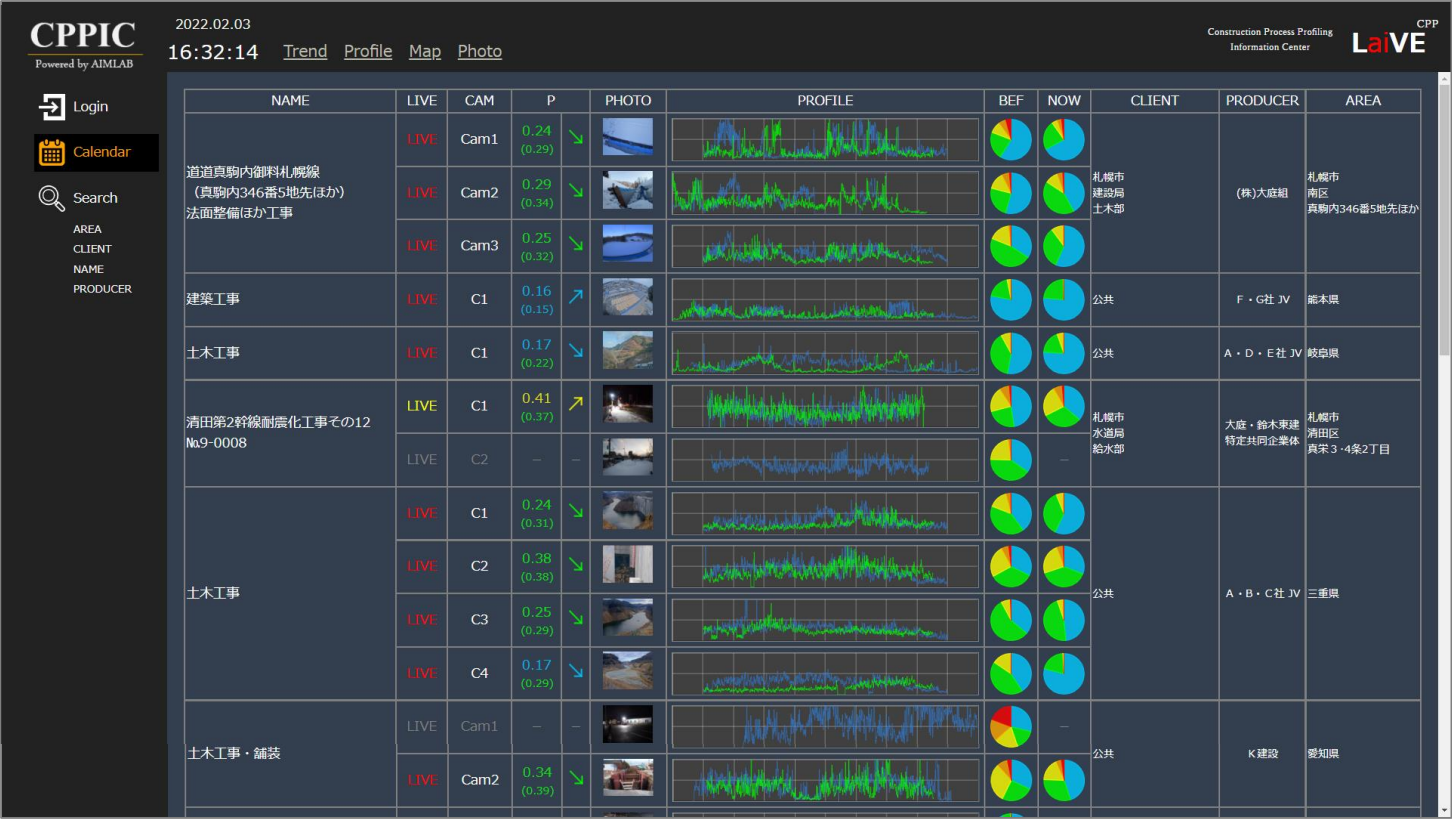
Task: Click blue up arrow for 建築工事 row
Action: (575, 298)
